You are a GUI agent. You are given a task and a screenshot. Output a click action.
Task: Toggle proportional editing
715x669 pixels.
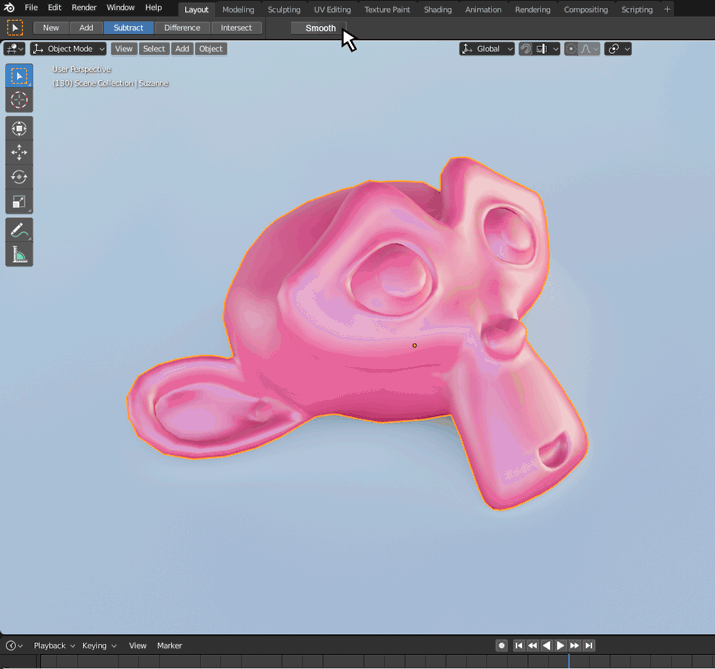[571, 49]
